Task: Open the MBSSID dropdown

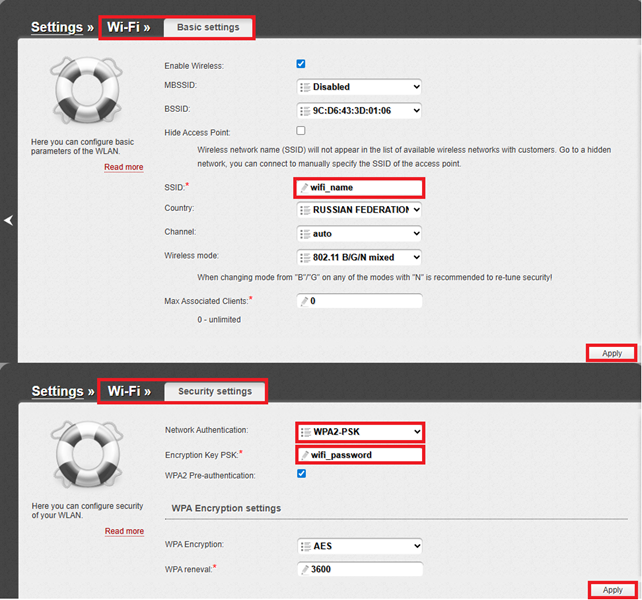Action: click(x=360, y=87)
